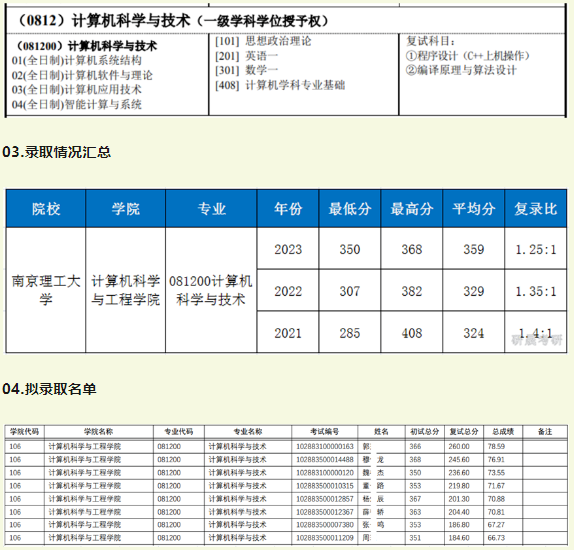
Task: Click direction '01(全日制)计算机系统结构'
Action: (x=77, y=60)
